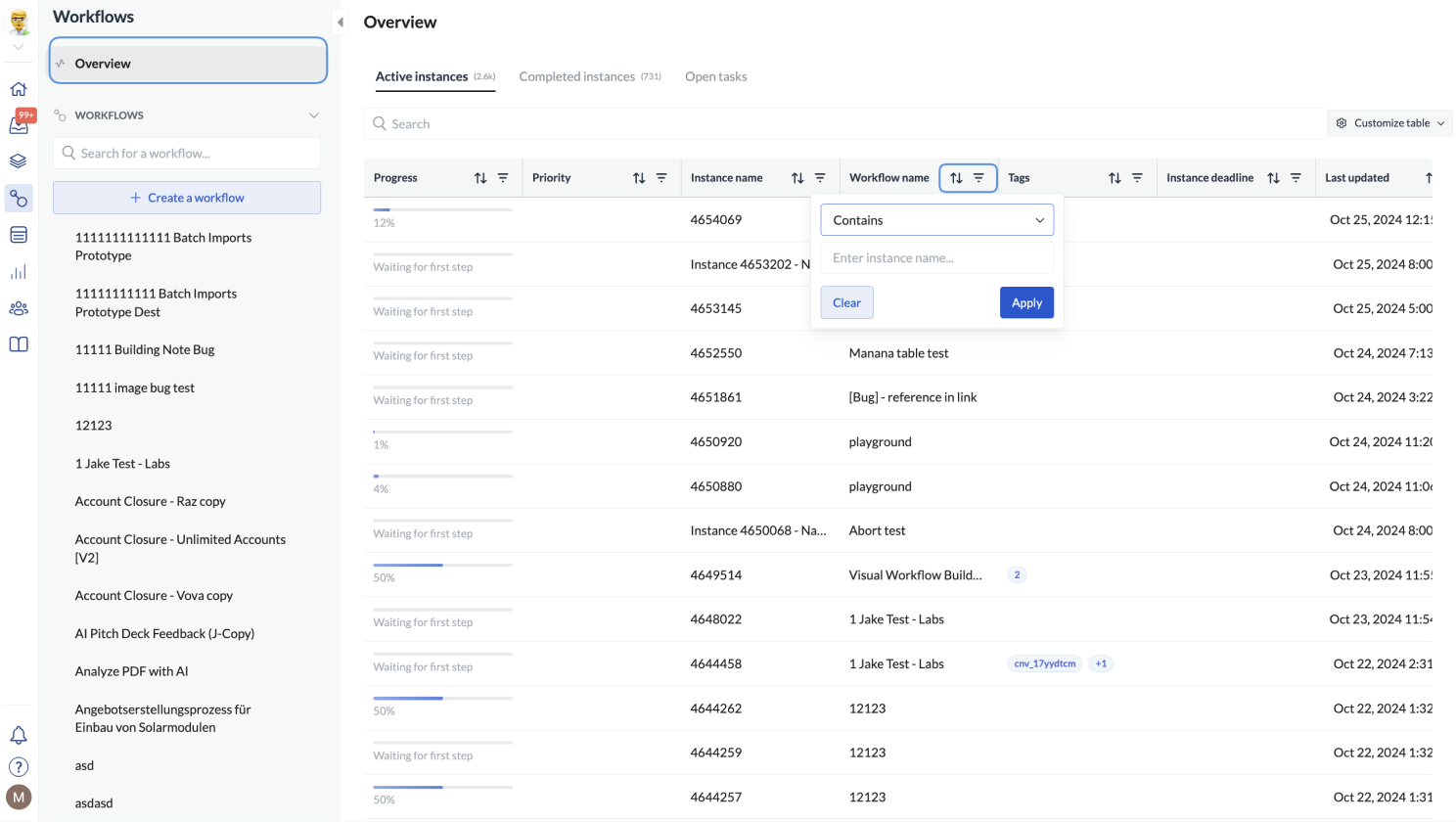Open the inbox icon with 99+ badge
Image resolution: width=1456 pixels, height=822 pixels.
19,124
